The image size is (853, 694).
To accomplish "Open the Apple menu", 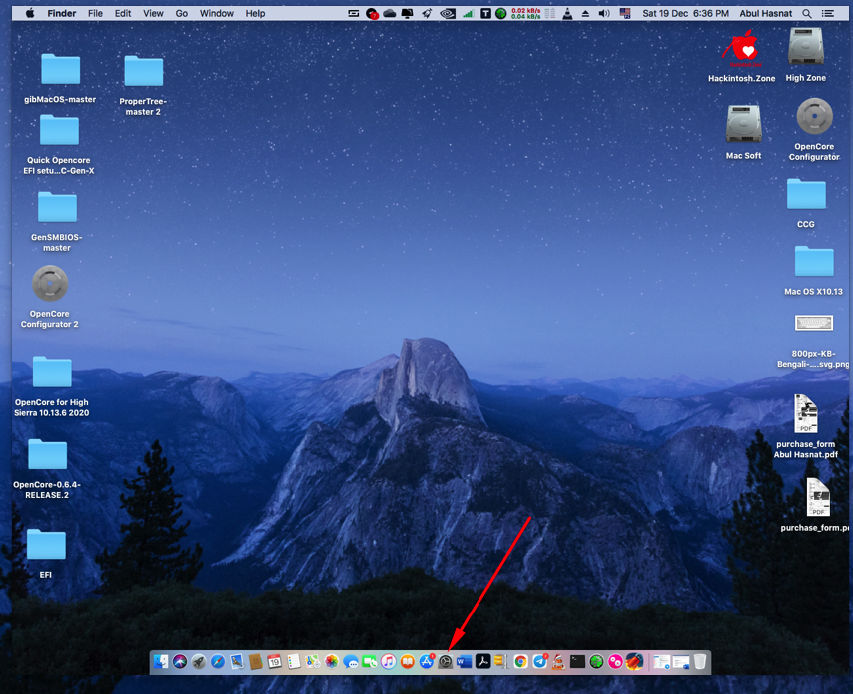I will [x=29, y=14].
